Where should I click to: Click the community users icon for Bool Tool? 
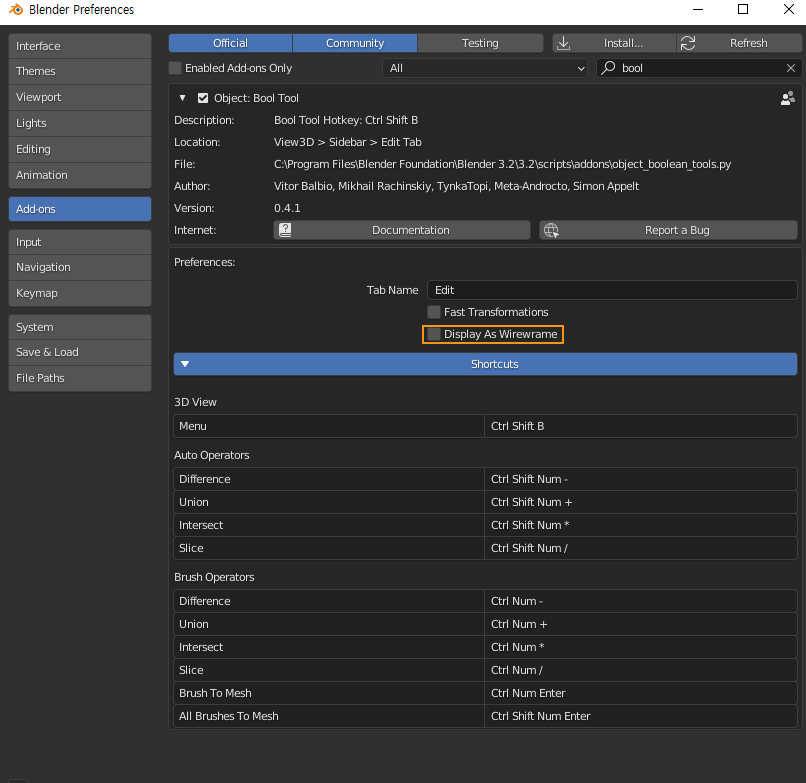click(x=787, y=98)
